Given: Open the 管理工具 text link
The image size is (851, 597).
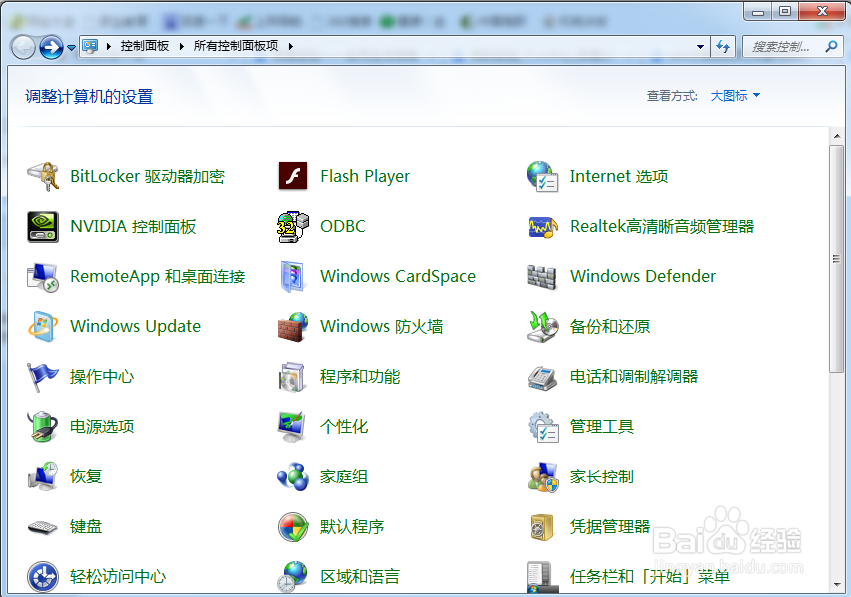Looking at the screenshot, I should point(602,427).
